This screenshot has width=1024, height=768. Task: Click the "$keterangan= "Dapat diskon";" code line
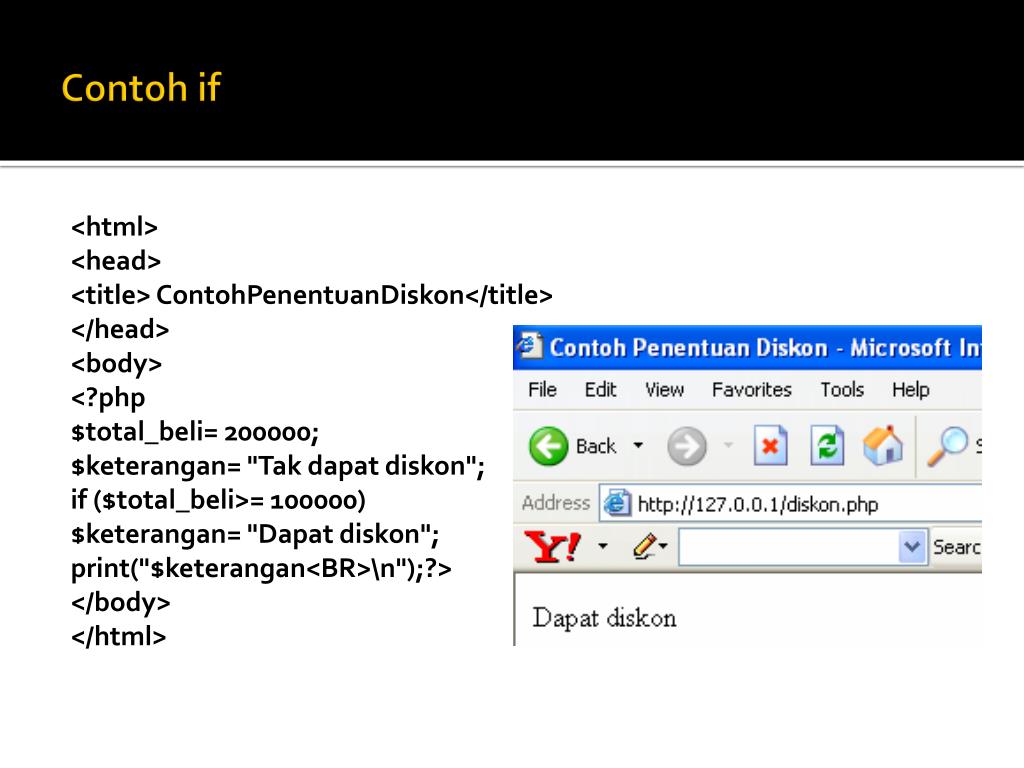[255, 534]
